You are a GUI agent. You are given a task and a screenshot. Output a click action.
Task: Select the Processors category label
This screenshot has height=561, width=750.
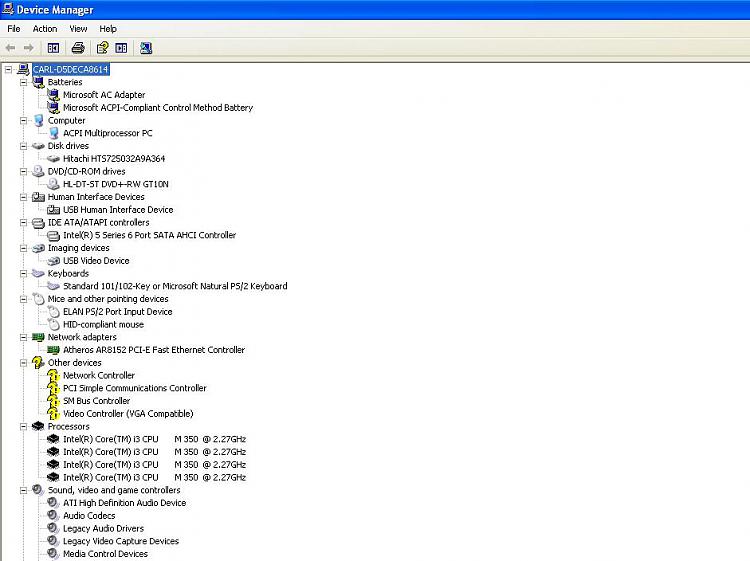pyautogui.click(x=68, y=427)
